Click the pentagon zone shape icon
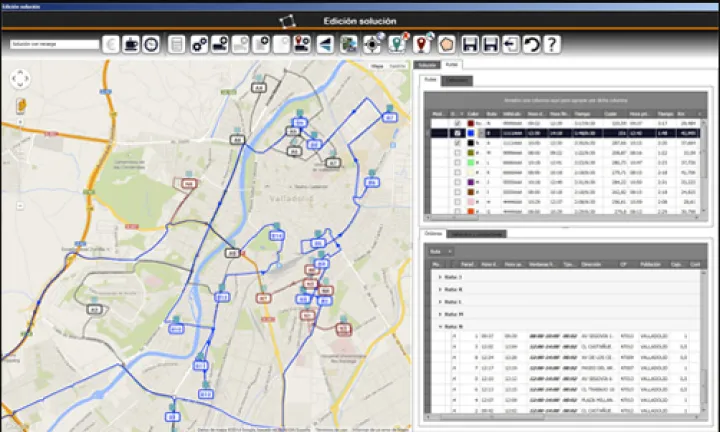The image size is (720, 432). [447, 44]
